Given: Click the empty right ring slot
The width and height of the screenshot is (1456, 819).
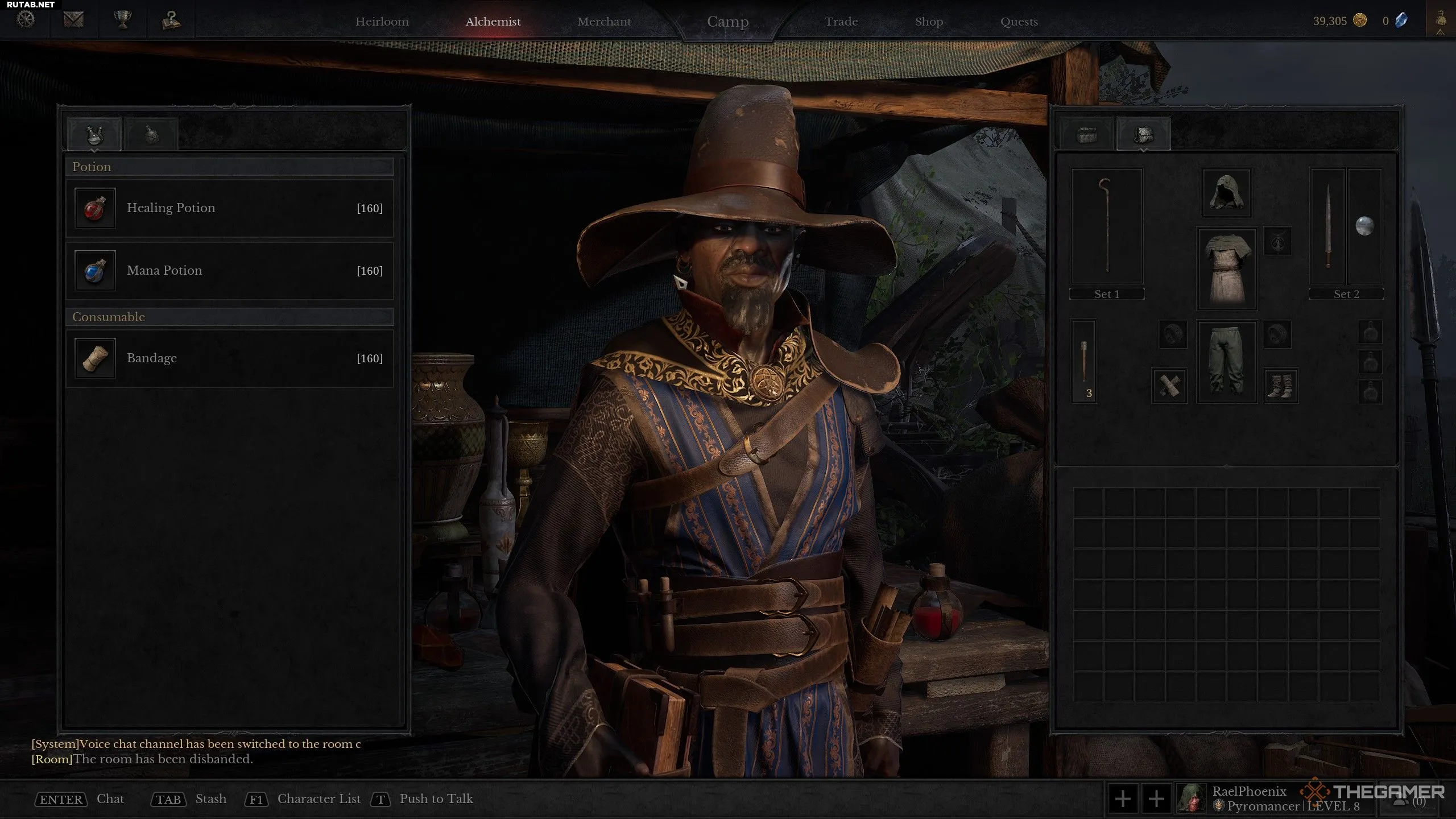Looking at the screenshot, I should (x=1277, y=334).
